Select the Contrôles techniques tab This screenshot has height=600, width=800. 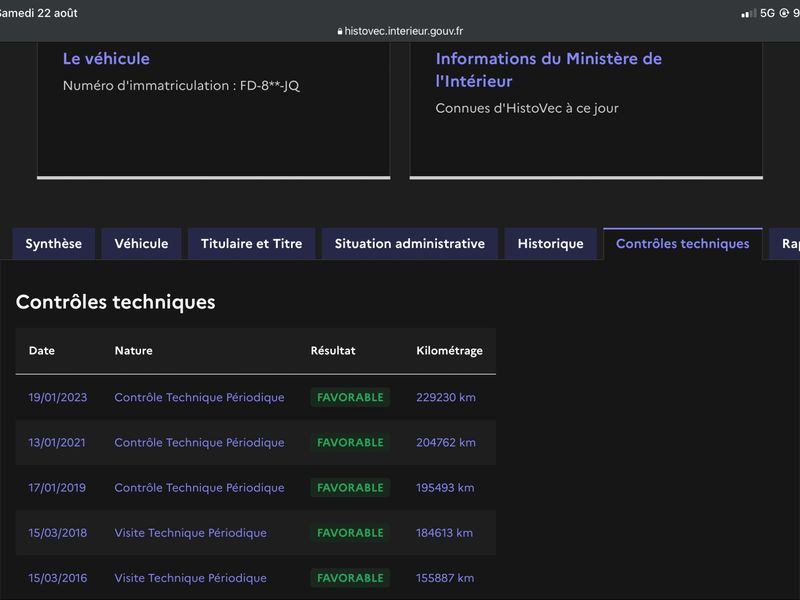tap(683, 244)
